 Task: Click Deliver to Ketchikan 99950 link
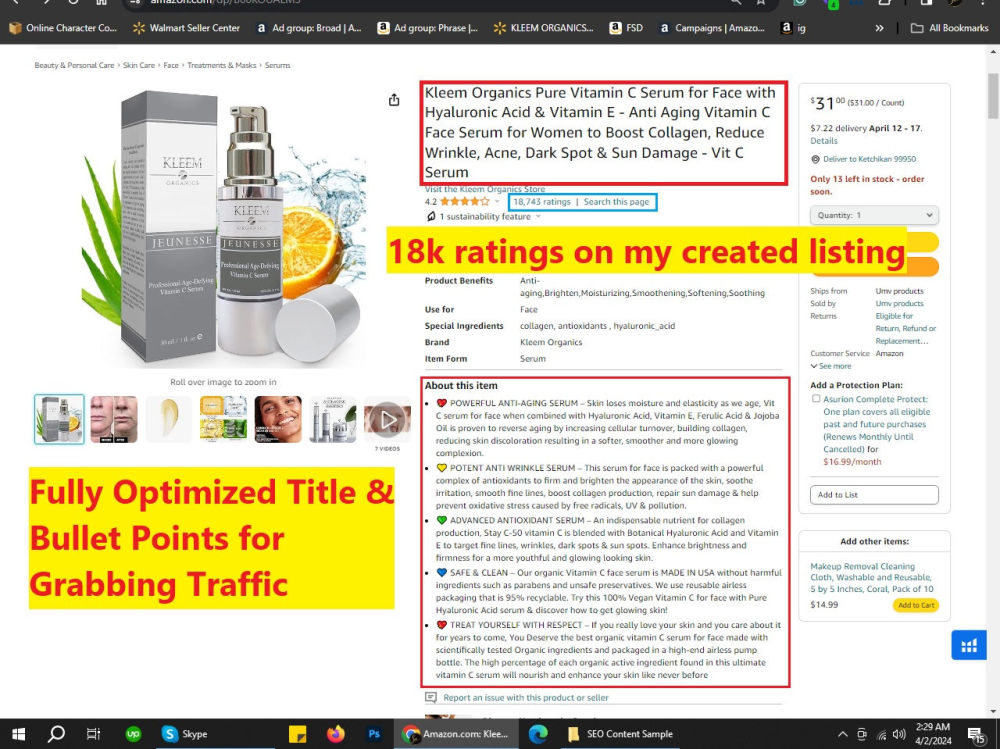pyautogui.click(x=869, y=159)
